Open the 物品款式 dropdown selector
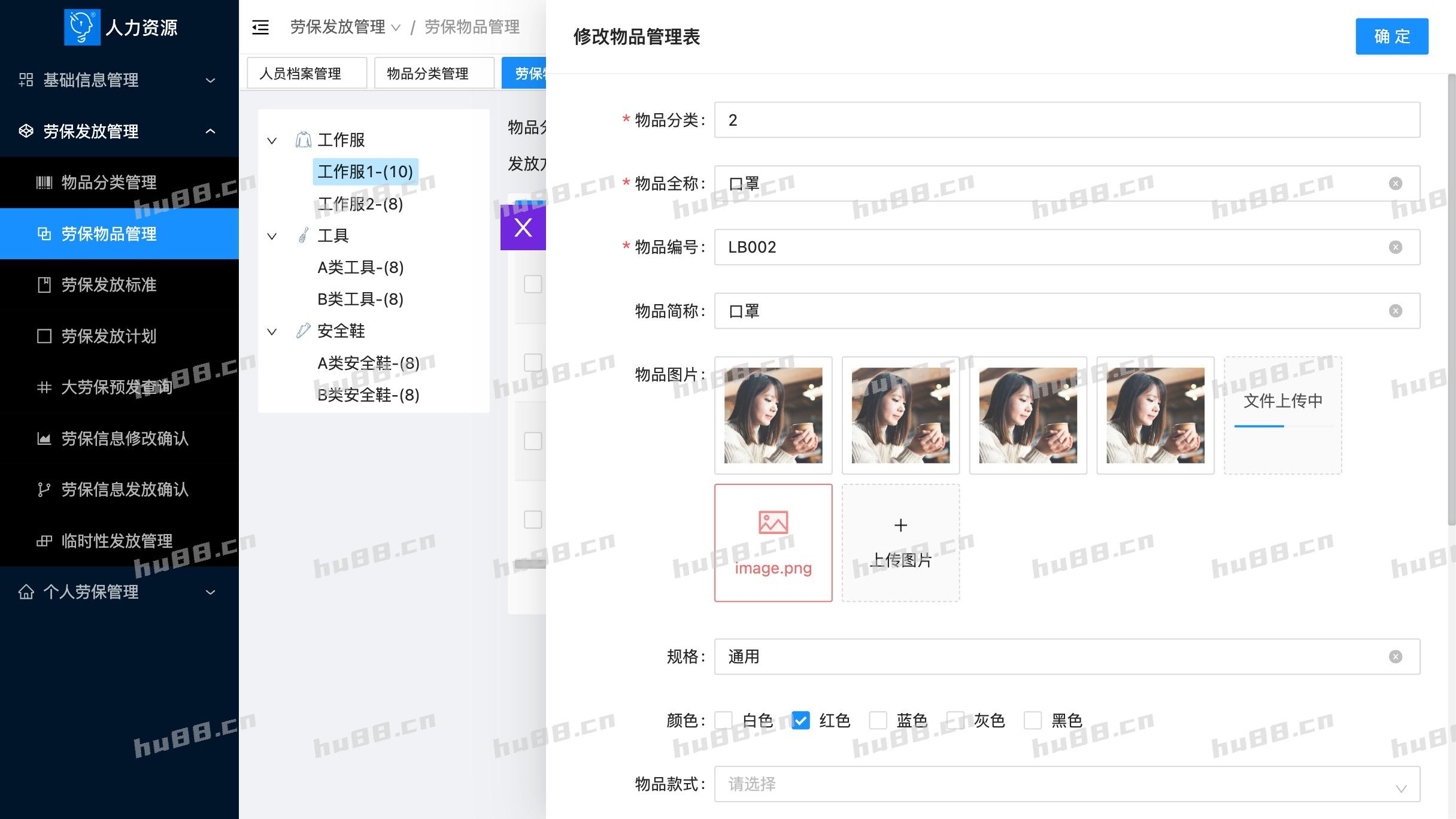 point(1066,784)
